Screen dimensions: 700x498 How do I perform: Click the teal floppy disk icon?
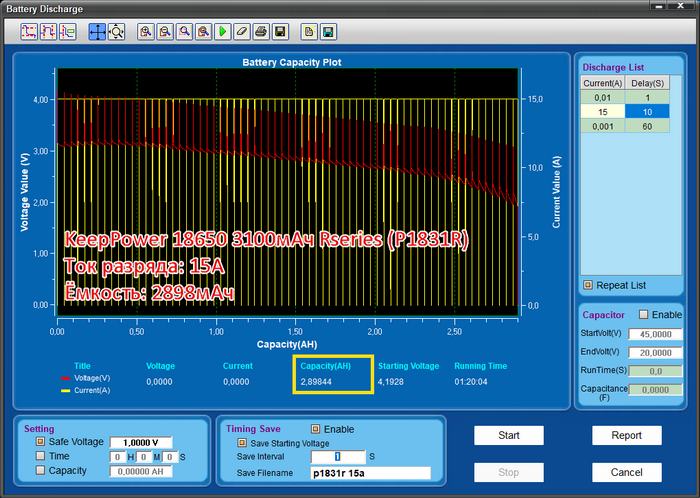coord(328,32)
